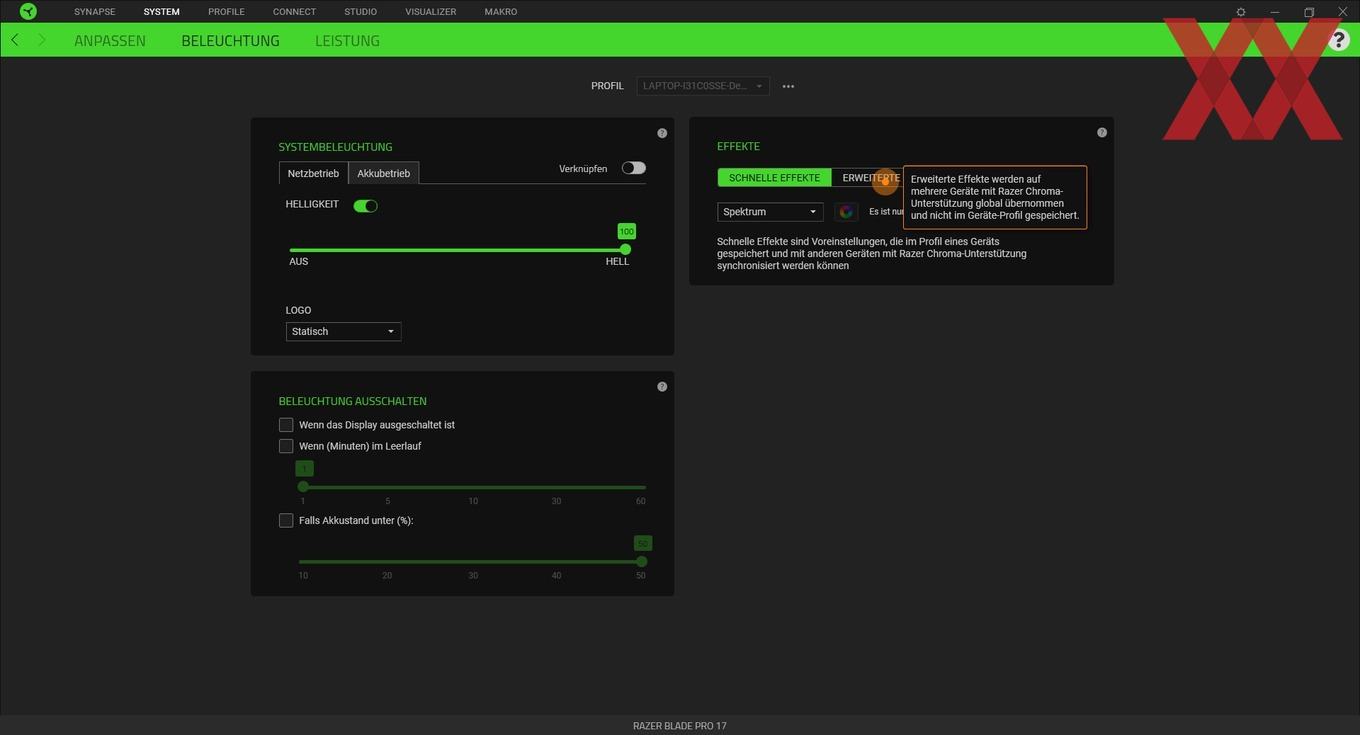Screen dimensions: 1360x735
Task: Select the Akkubetrieb tab
Action: pyautogui.click(x=383, y=173)
